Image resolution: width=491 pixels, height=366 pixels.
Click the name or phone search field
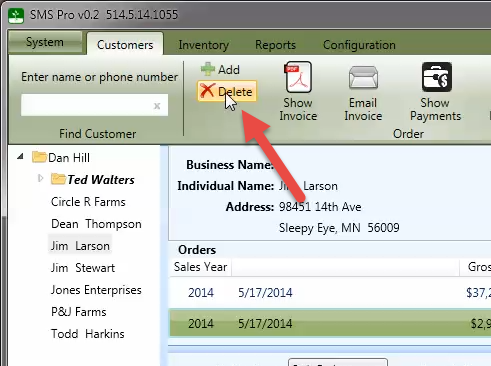[94, 105]
